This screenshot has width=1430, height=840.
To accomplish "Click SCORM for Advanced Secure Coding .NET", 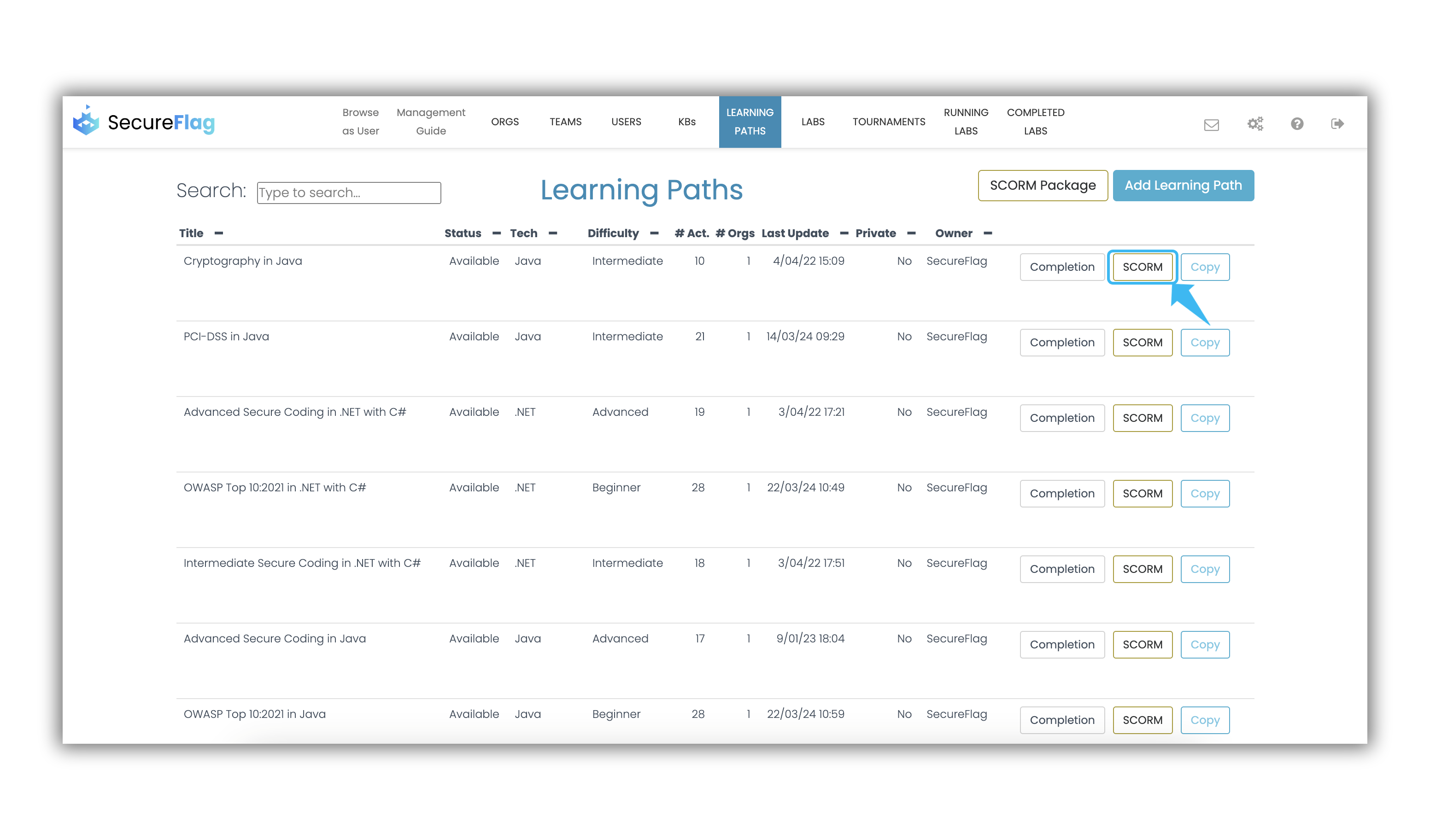I will click(1143, 418).
